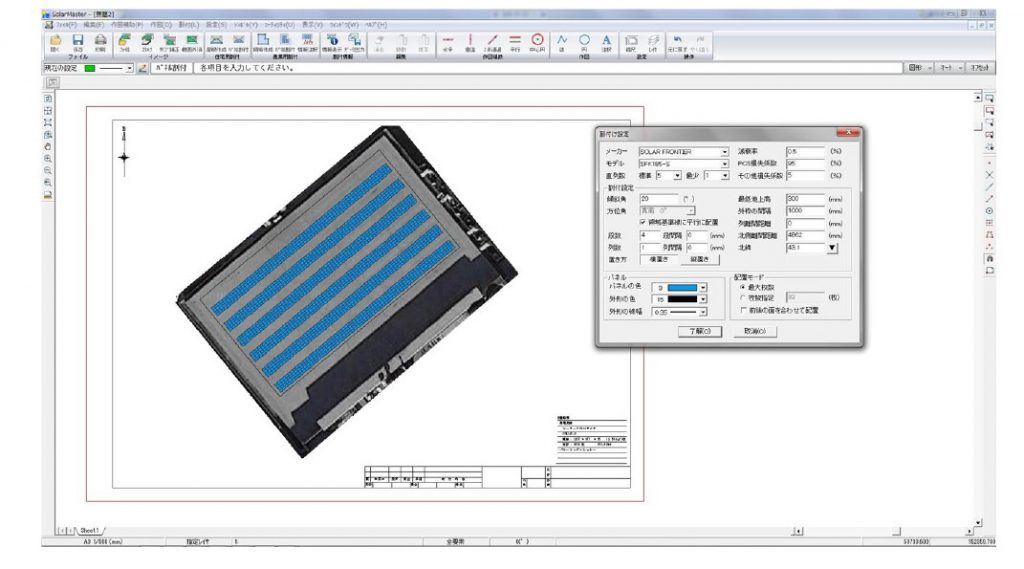Click the black frame color swatch
Image resolution: width=1024 pixels, height=569 pixels.
point(682,299)
